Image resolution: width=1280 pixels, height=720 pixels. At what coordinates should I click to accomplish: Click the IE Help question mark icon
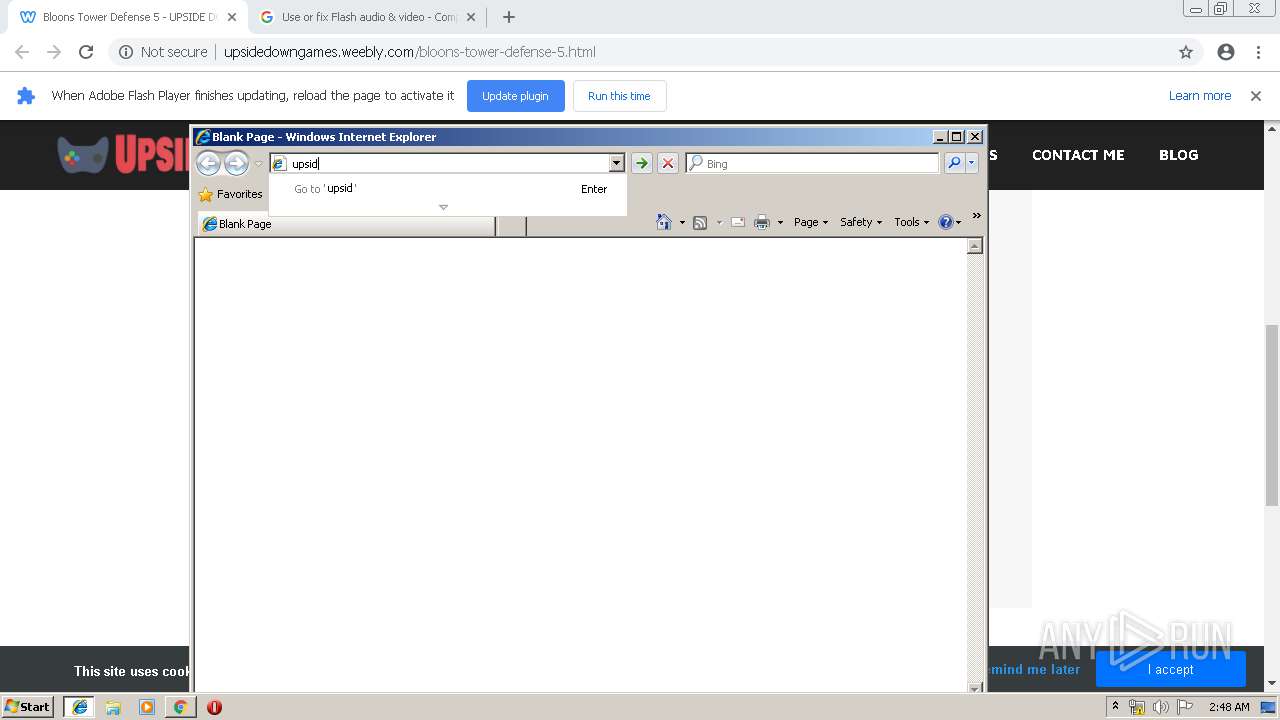click(x=946, y=222)
